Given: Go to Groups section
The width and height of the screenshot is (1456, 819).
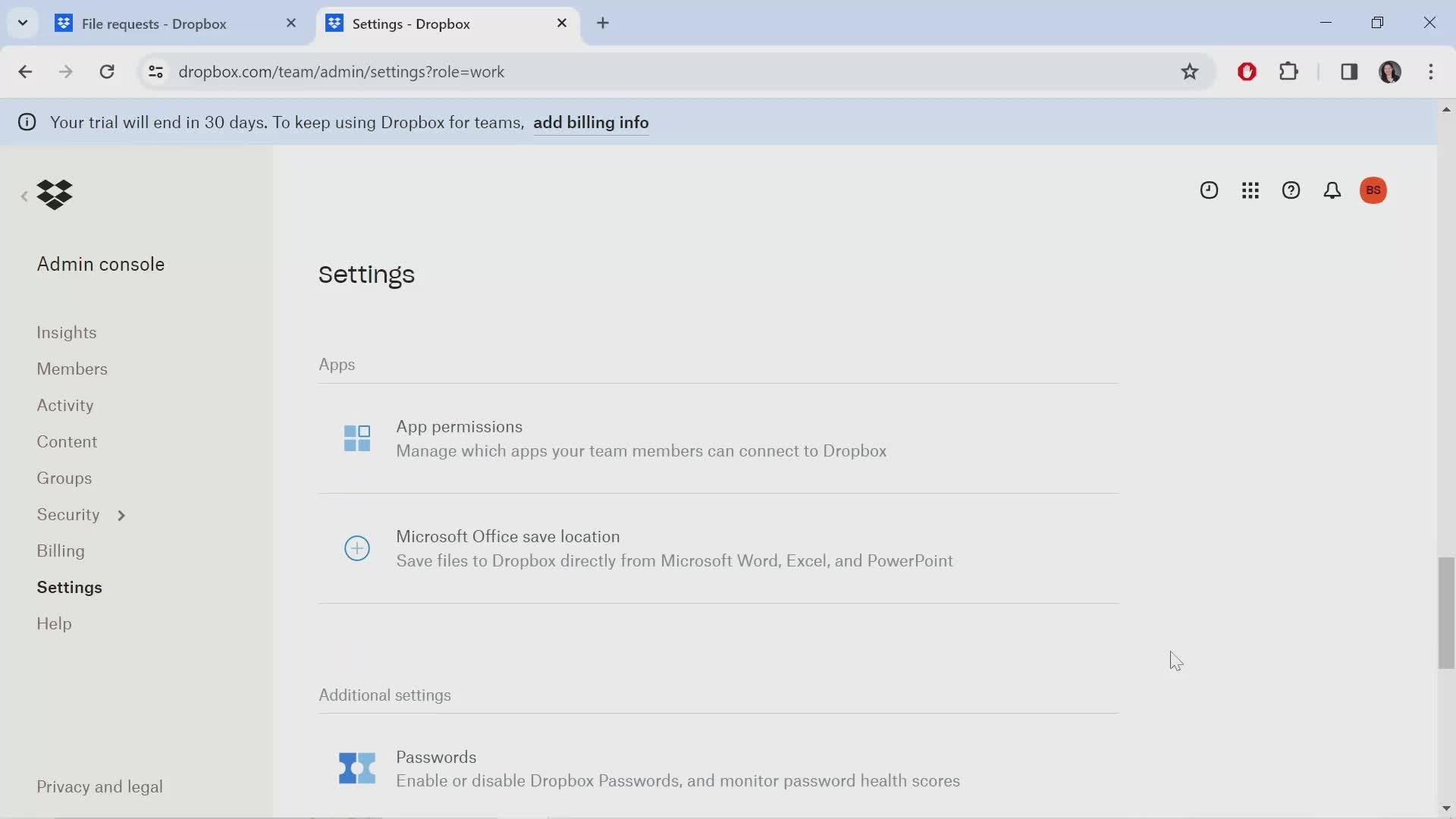Looking at the screenshot, I should tap(64, 478).
